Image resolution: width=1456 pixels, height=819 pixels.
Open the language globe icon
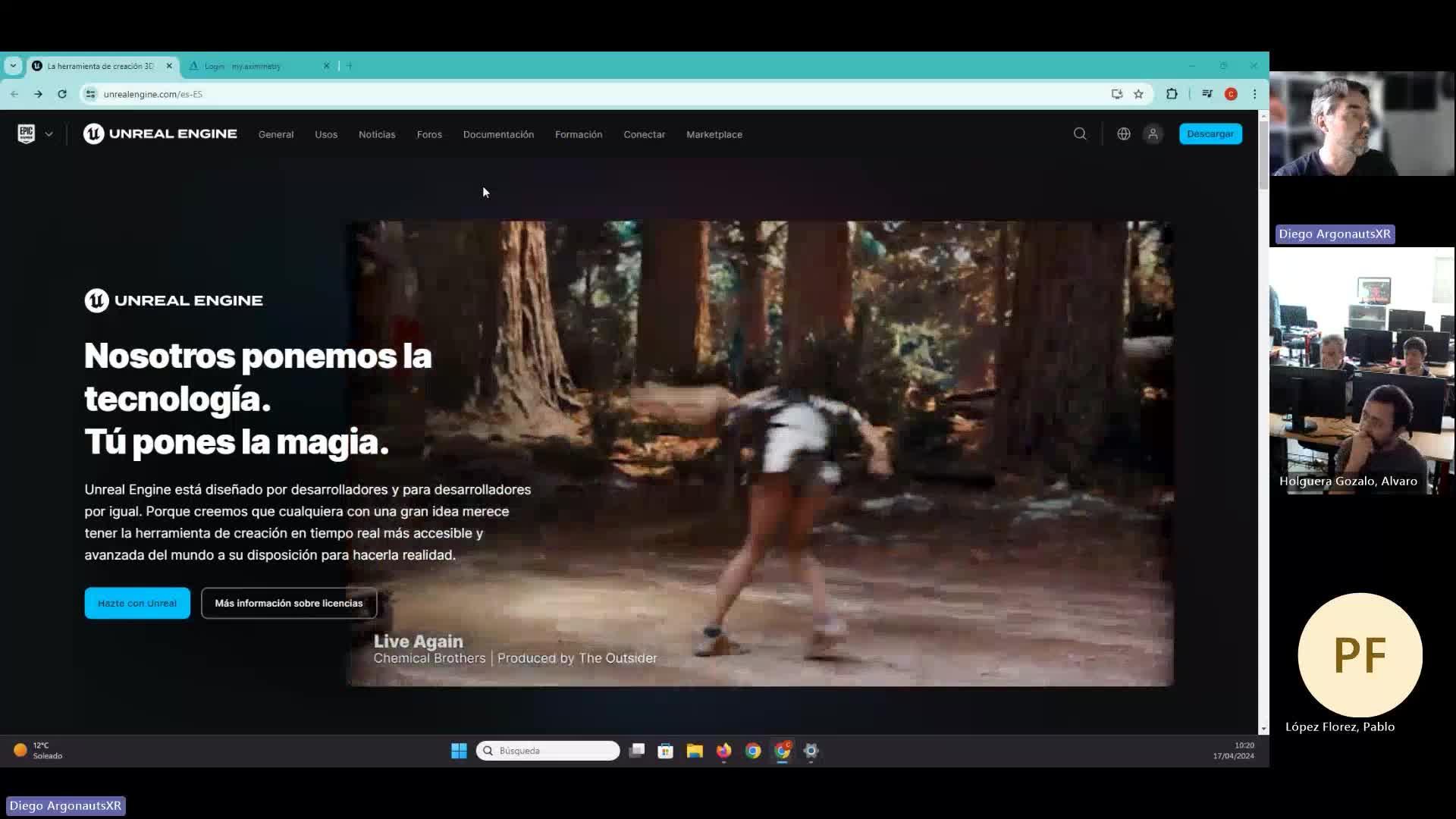point(1123,134)
